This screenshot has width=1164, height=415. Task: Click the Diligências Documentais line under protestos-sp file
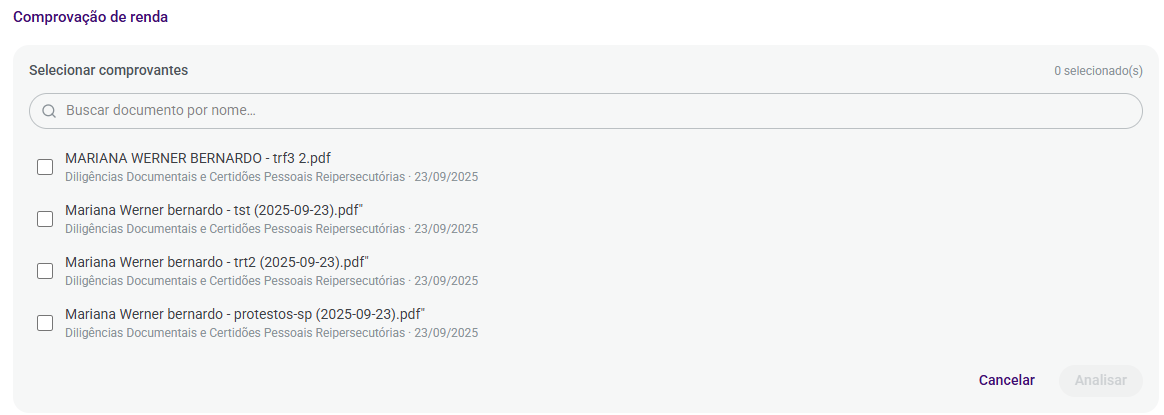(272, 333)
